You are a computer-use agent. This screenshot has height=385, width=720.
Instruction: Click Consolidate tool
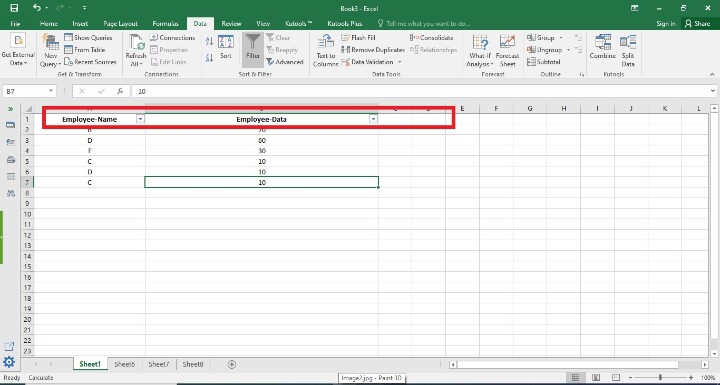click(432, 38)
